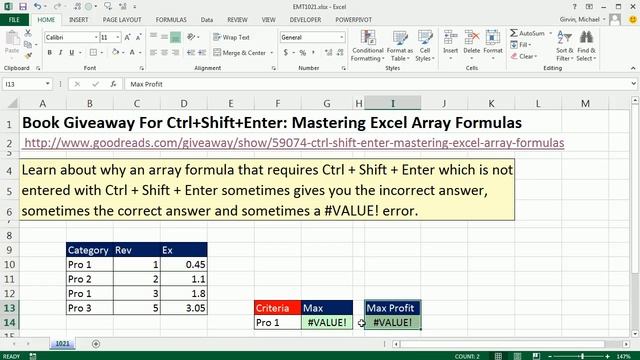The width and height of the screenshot is (640, 360).
Task: Click the goodreads giveaway hyperlink
Action: tap(294, 143)
